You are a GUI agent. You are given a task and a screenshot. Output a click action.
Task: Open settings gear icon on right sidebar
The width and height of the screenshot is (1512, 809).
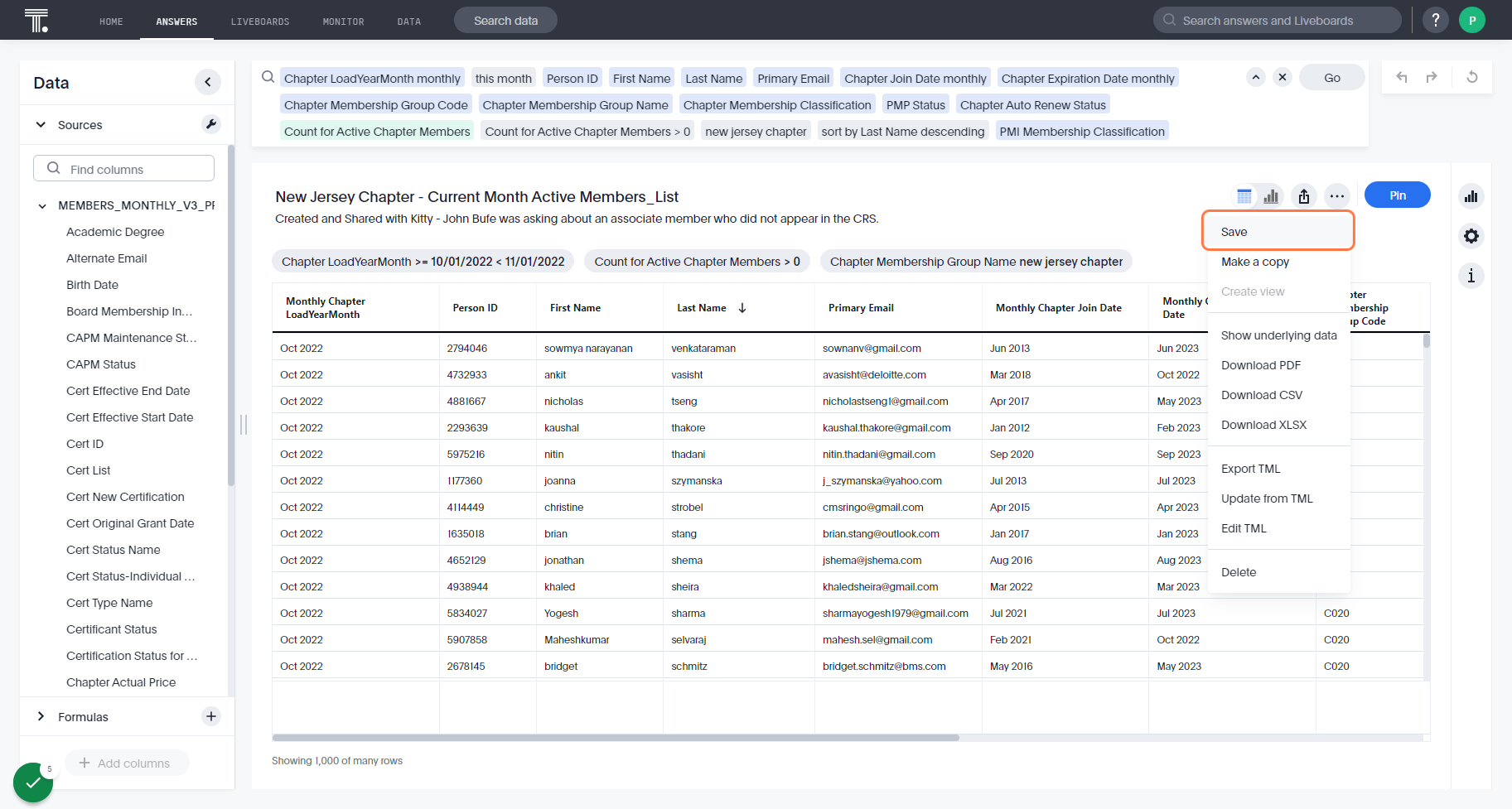[x=1471, y=236]
